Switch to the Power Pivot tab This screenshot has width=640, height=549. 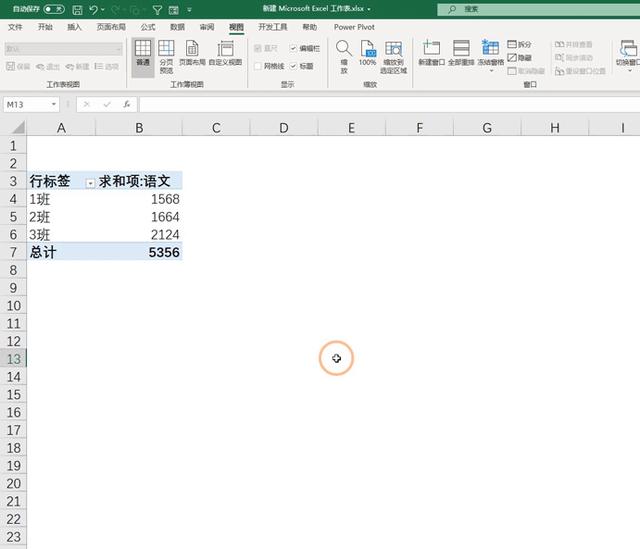[x=354, y=27]
